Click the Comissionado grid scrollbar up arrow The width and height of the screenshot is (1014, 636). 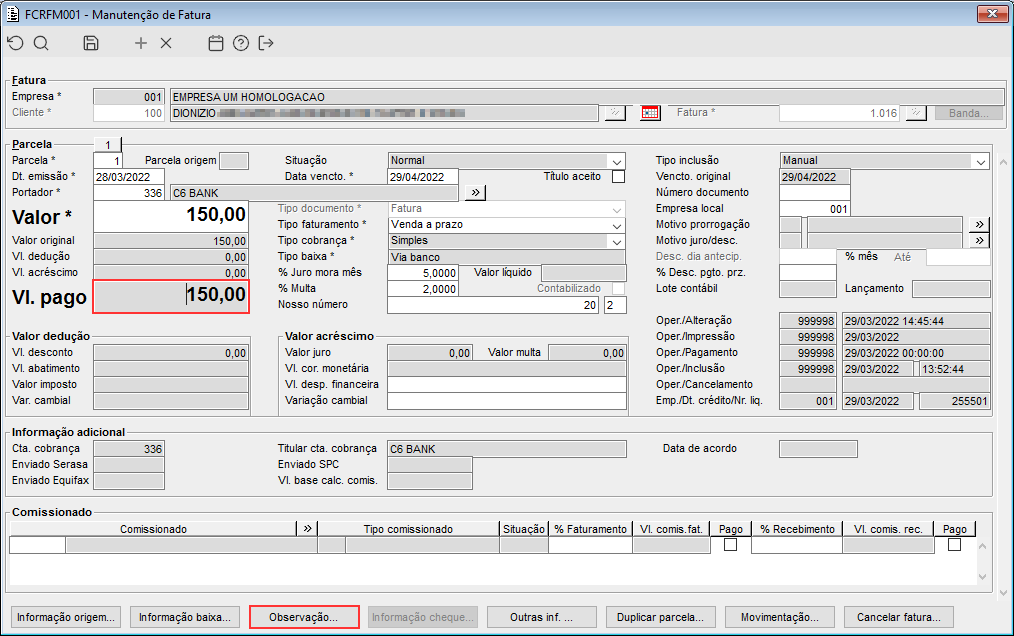click(983, 547)
